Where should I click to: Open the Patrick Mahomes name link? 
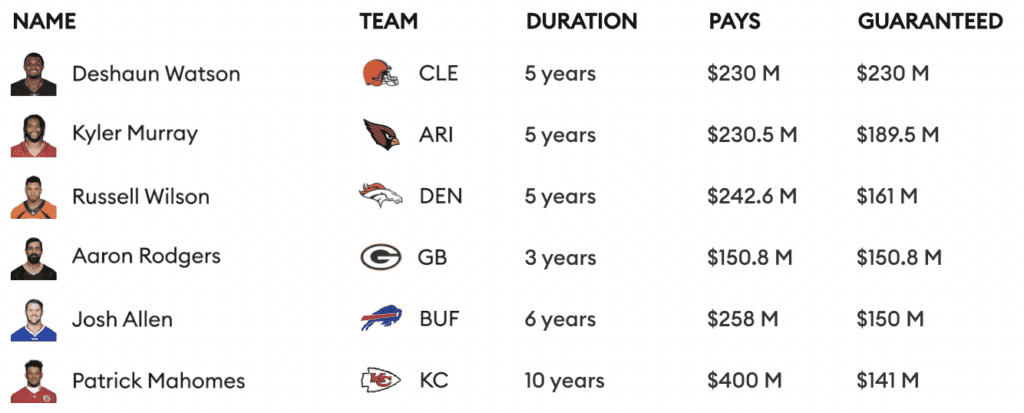pos(159,380)
